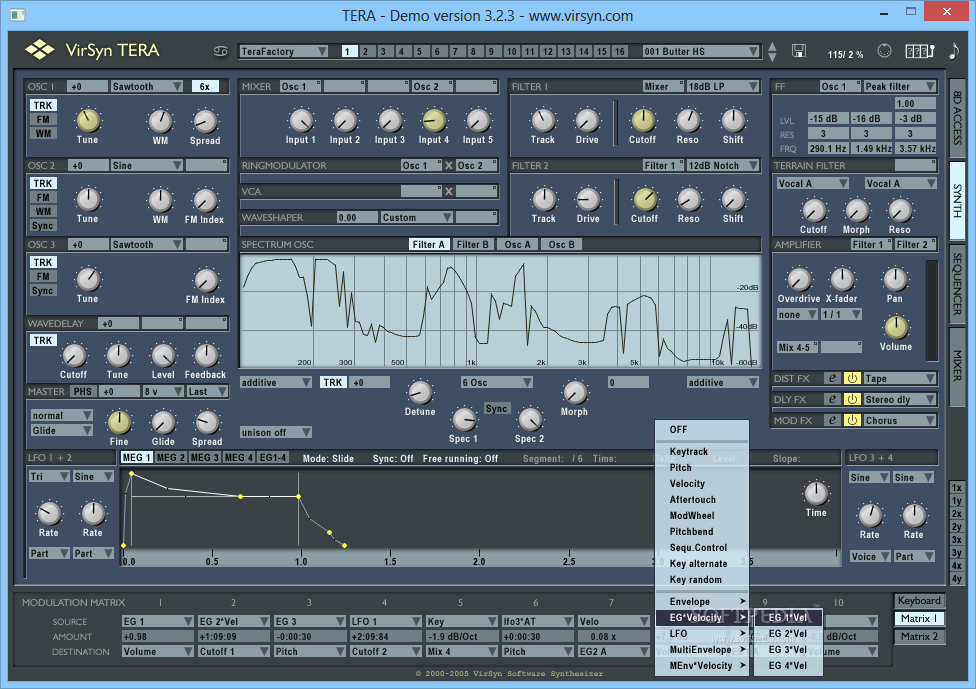Click the 290.1 Hz frequency field

(x=828, y=148)
